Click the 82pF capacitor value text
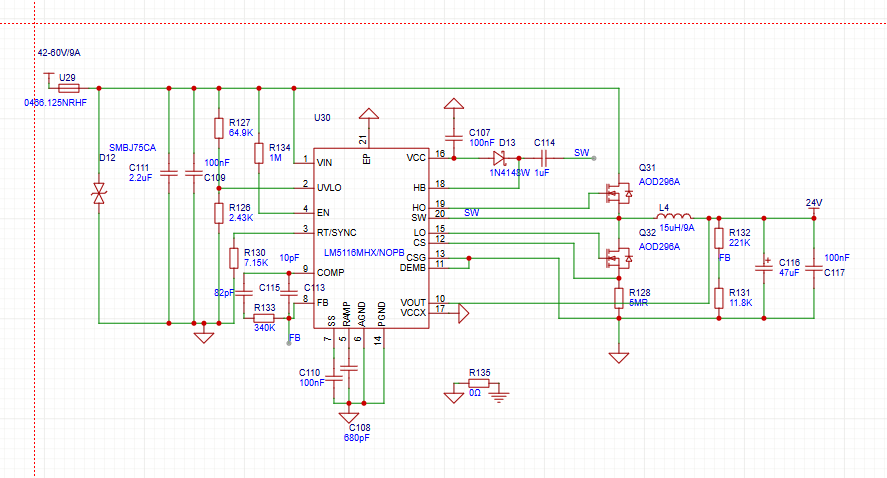The width and height of the screenshot is (887, 478). pos(224,293)
